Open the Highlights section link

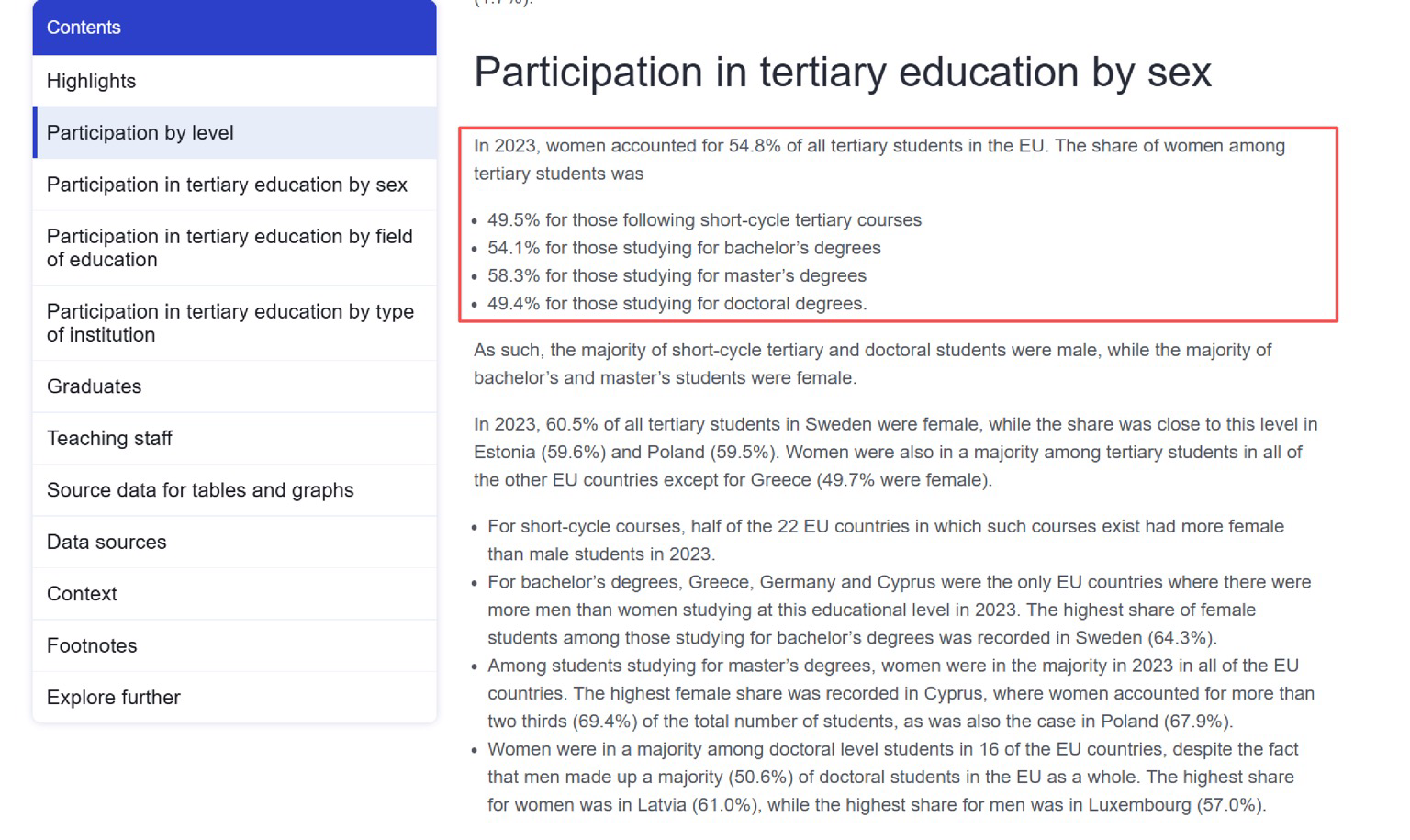[92, 81]
